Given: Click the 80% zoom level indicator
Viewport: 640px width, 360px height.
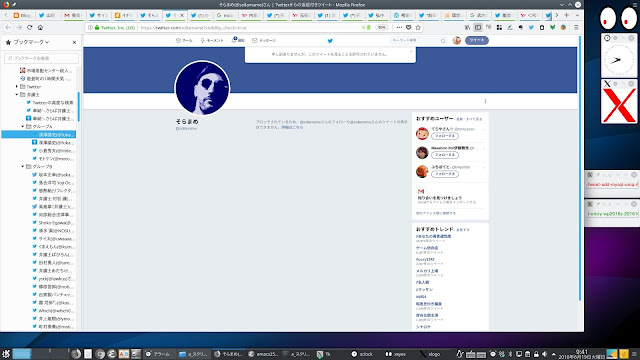Looking at the screenshot, I should [381, 27].
